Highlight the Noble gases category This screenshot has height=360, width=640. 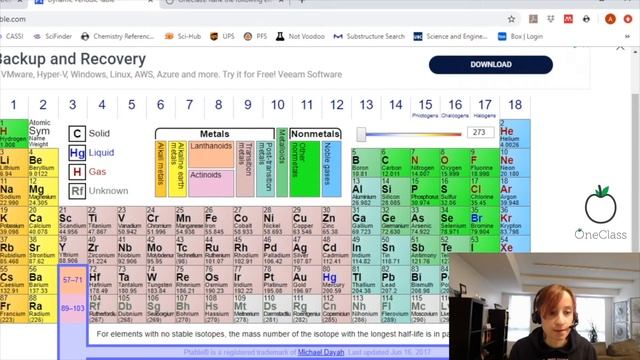(331, 169)
